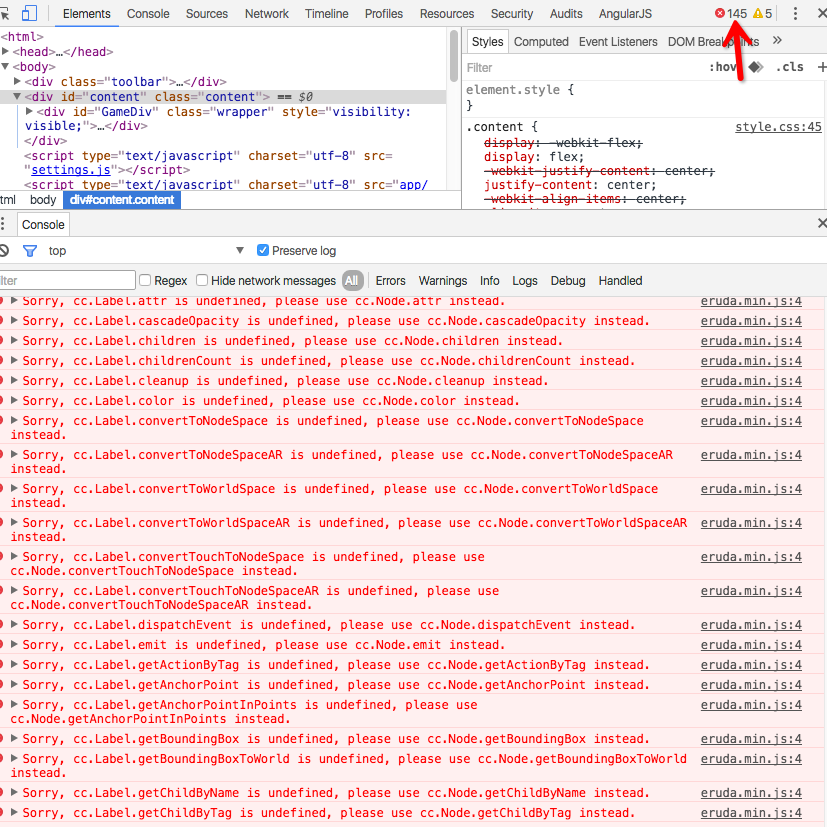Toggle the console filter funnel icon
This screenshot has width=827, height=827.
pyautogui.click(x=30, y=251)
